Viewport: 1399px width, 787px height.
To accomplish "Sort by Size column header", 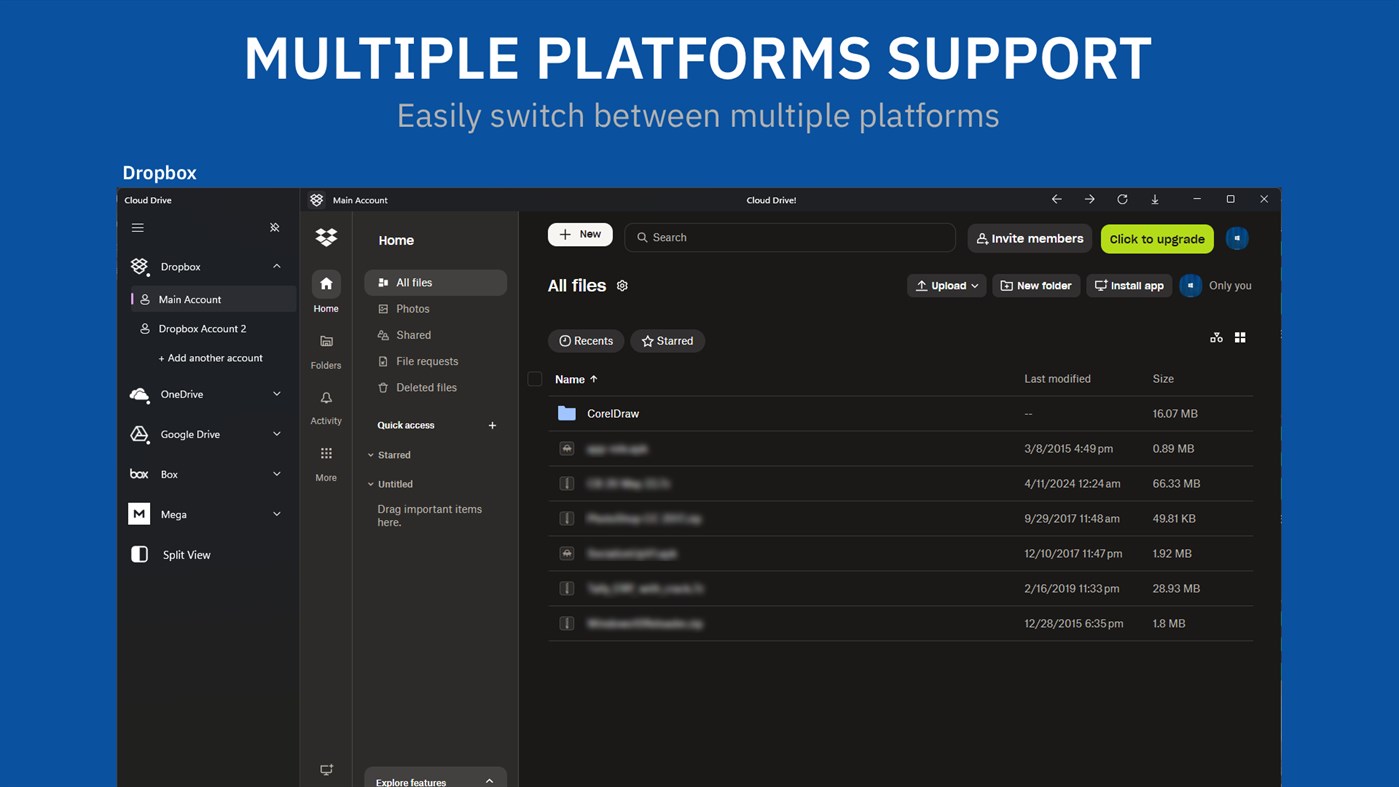I will pyautogui.click(x=1163, y=379).
